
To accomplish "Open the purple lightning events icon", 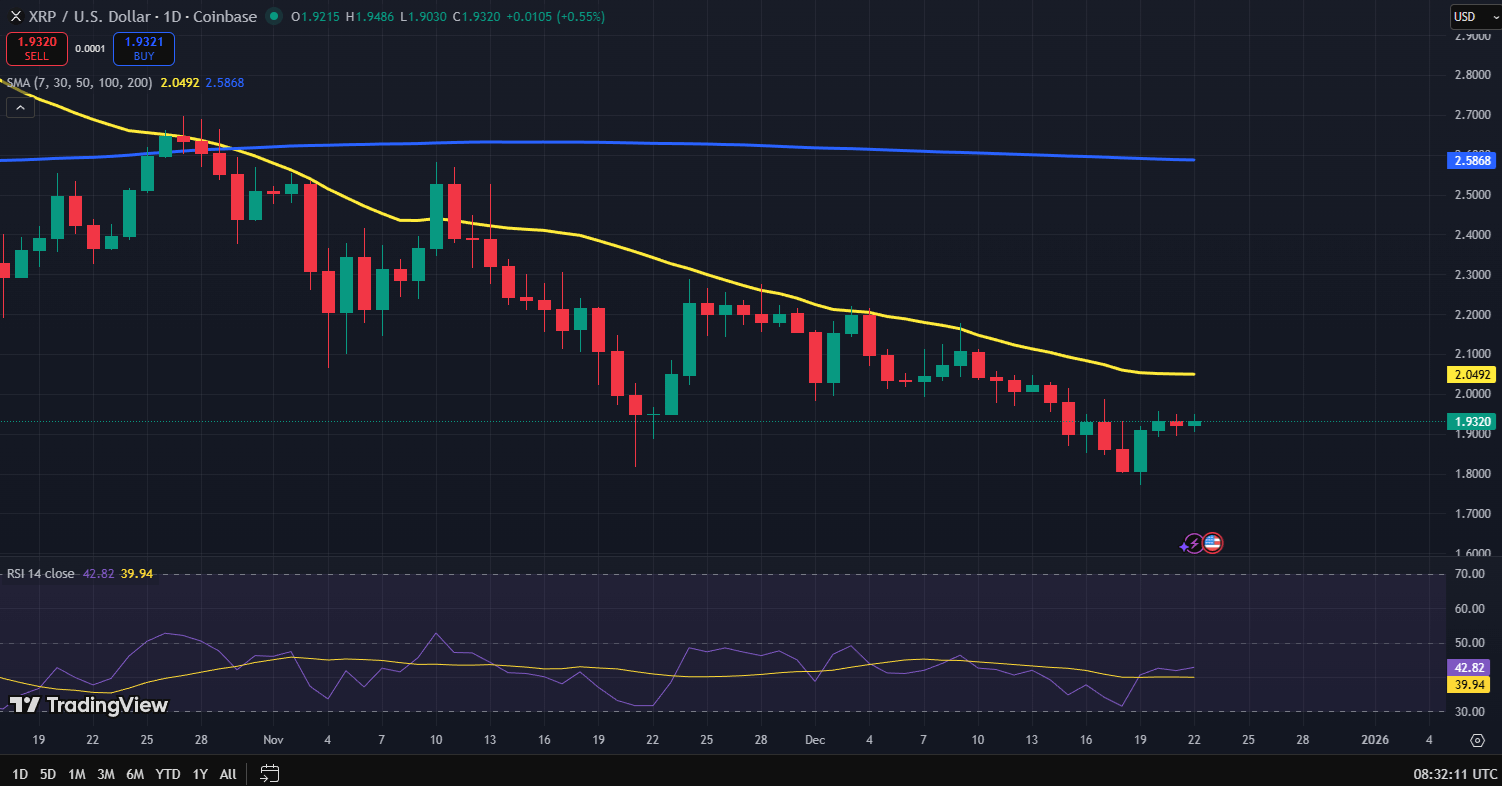I will [x=1193, y=543].
